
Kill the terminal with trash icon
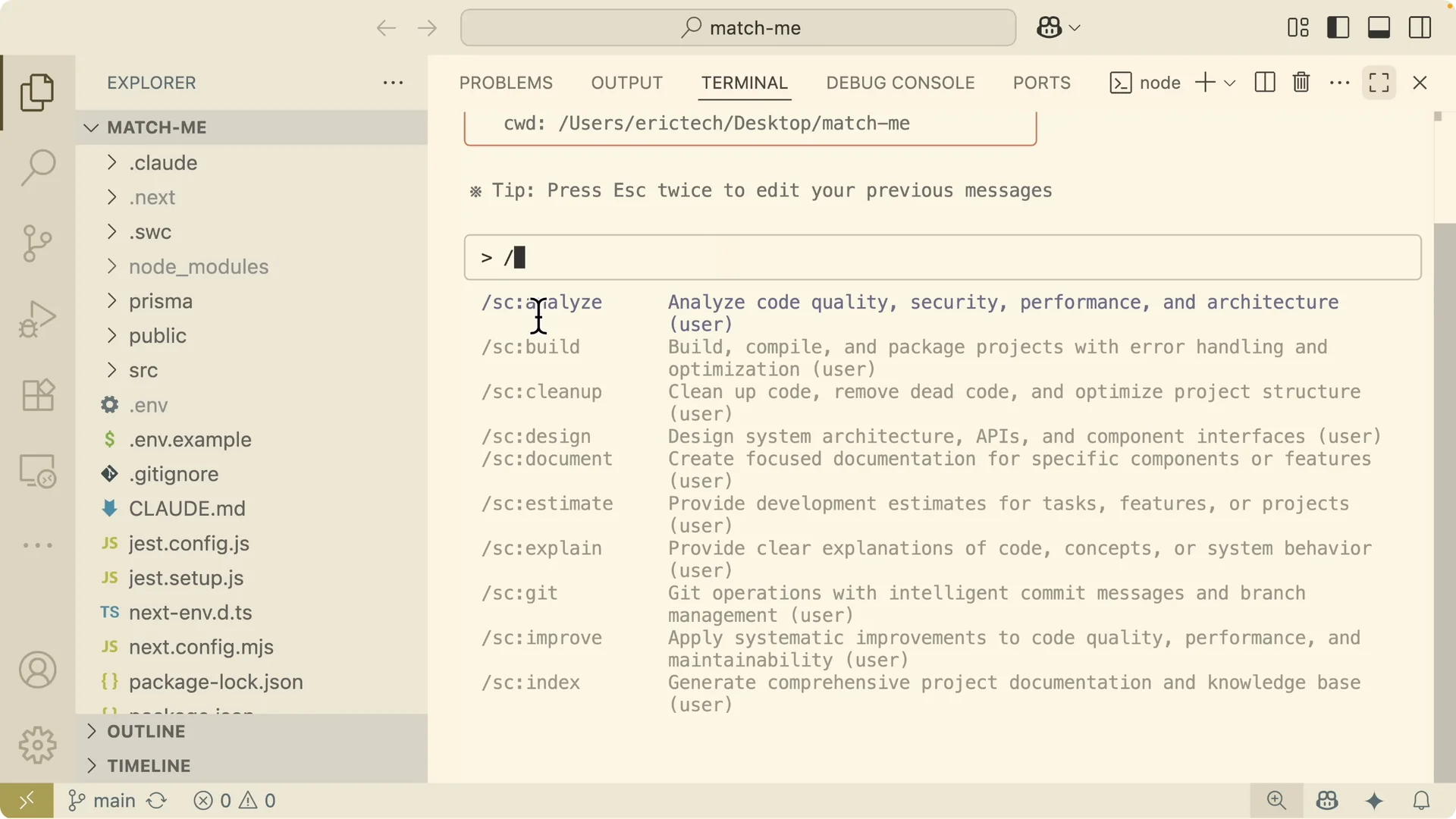pos(1301,83)
